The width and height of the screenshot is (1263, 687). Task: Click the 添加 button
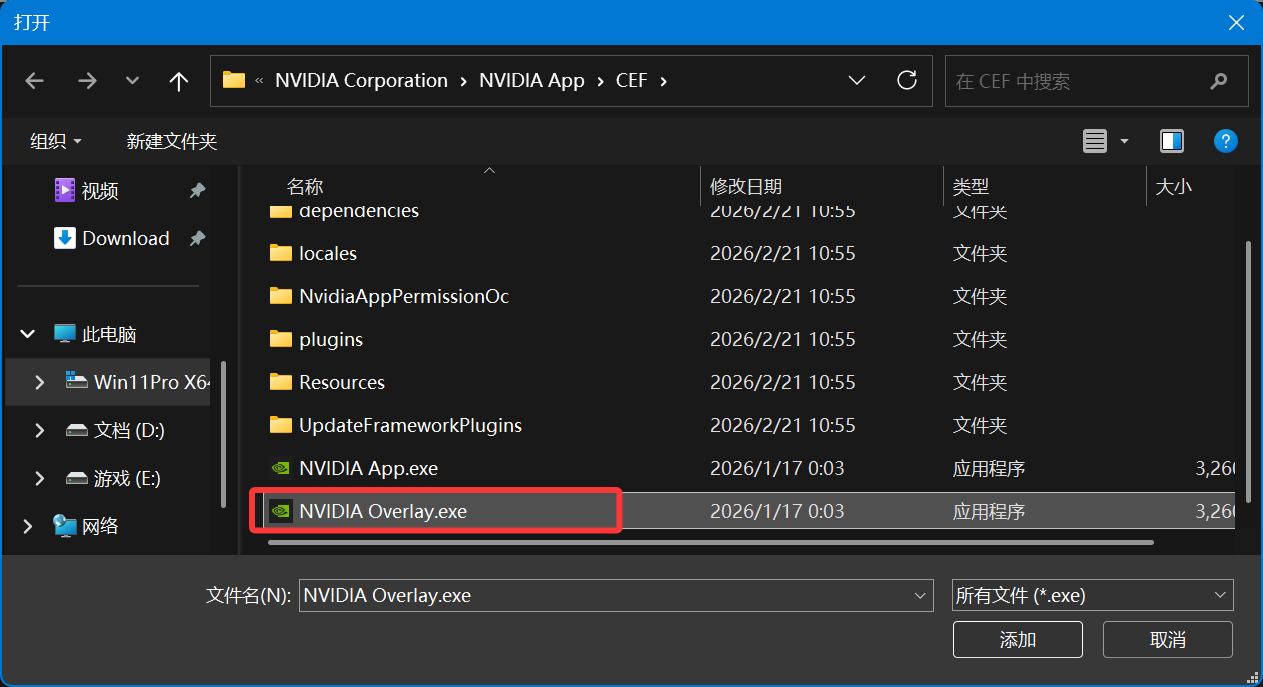(x=1017, y=639)
